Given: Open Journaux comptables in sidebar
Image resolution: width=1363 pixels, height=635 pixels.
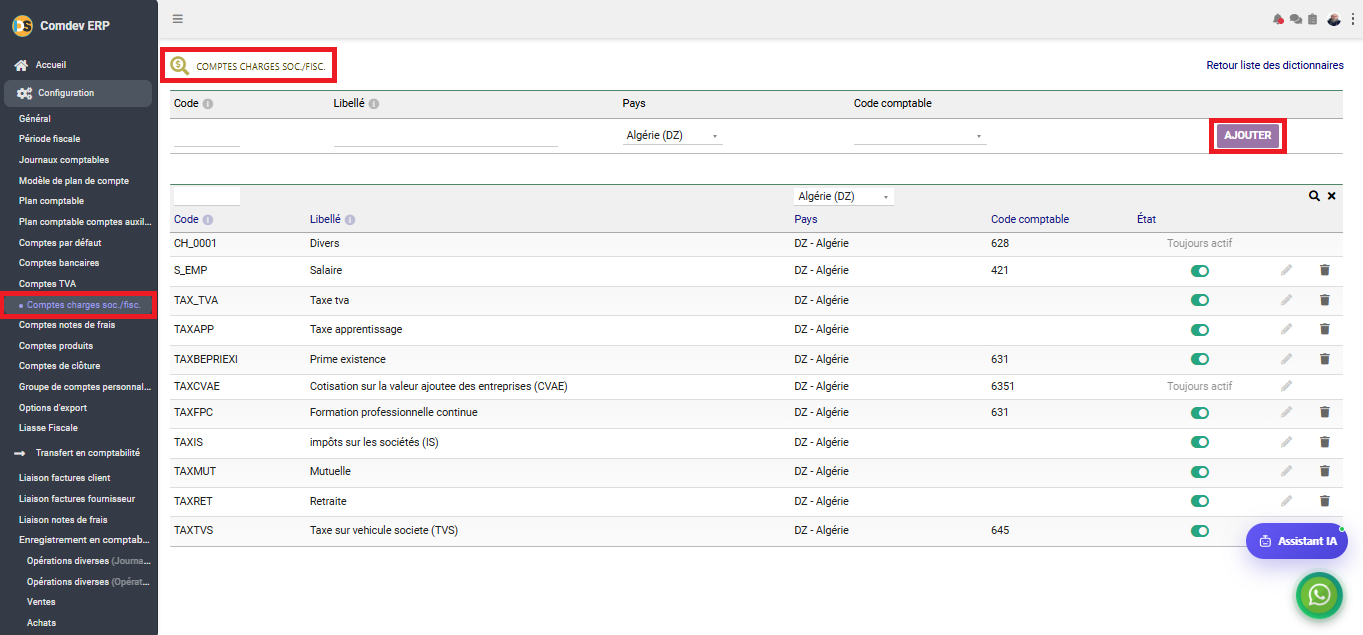Looking at the screenshot, I should tap(64, 160).
